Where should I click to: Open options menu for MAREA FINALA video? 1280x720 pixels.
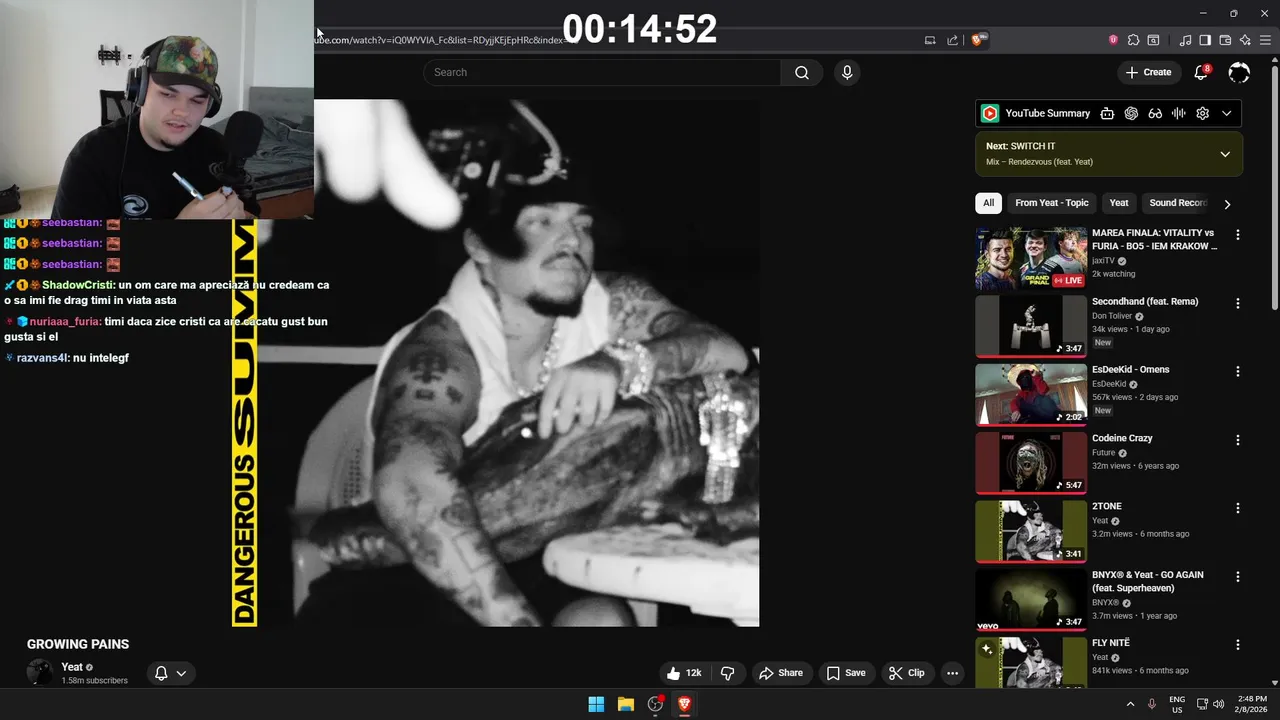tap(1238, 235)
